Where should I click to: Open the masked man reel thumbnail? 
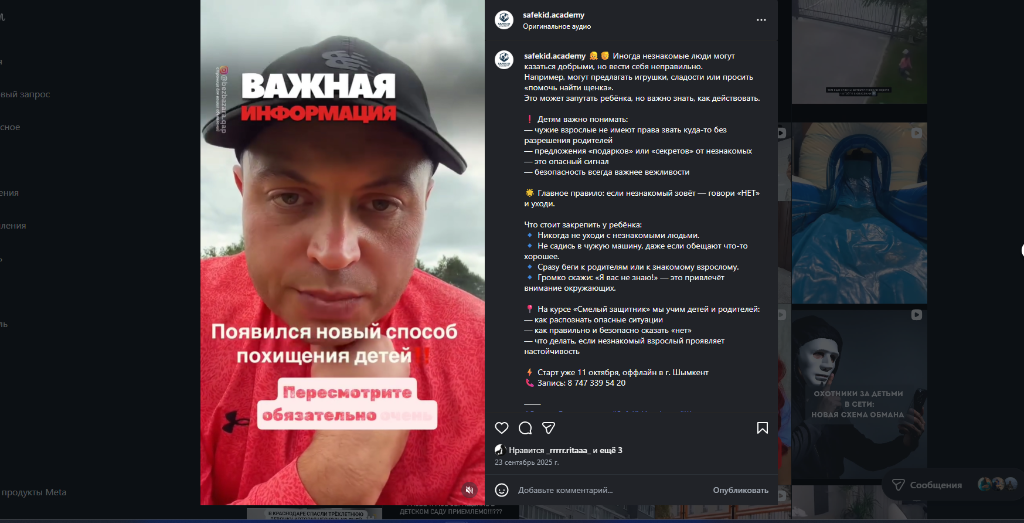click(859, 395)
